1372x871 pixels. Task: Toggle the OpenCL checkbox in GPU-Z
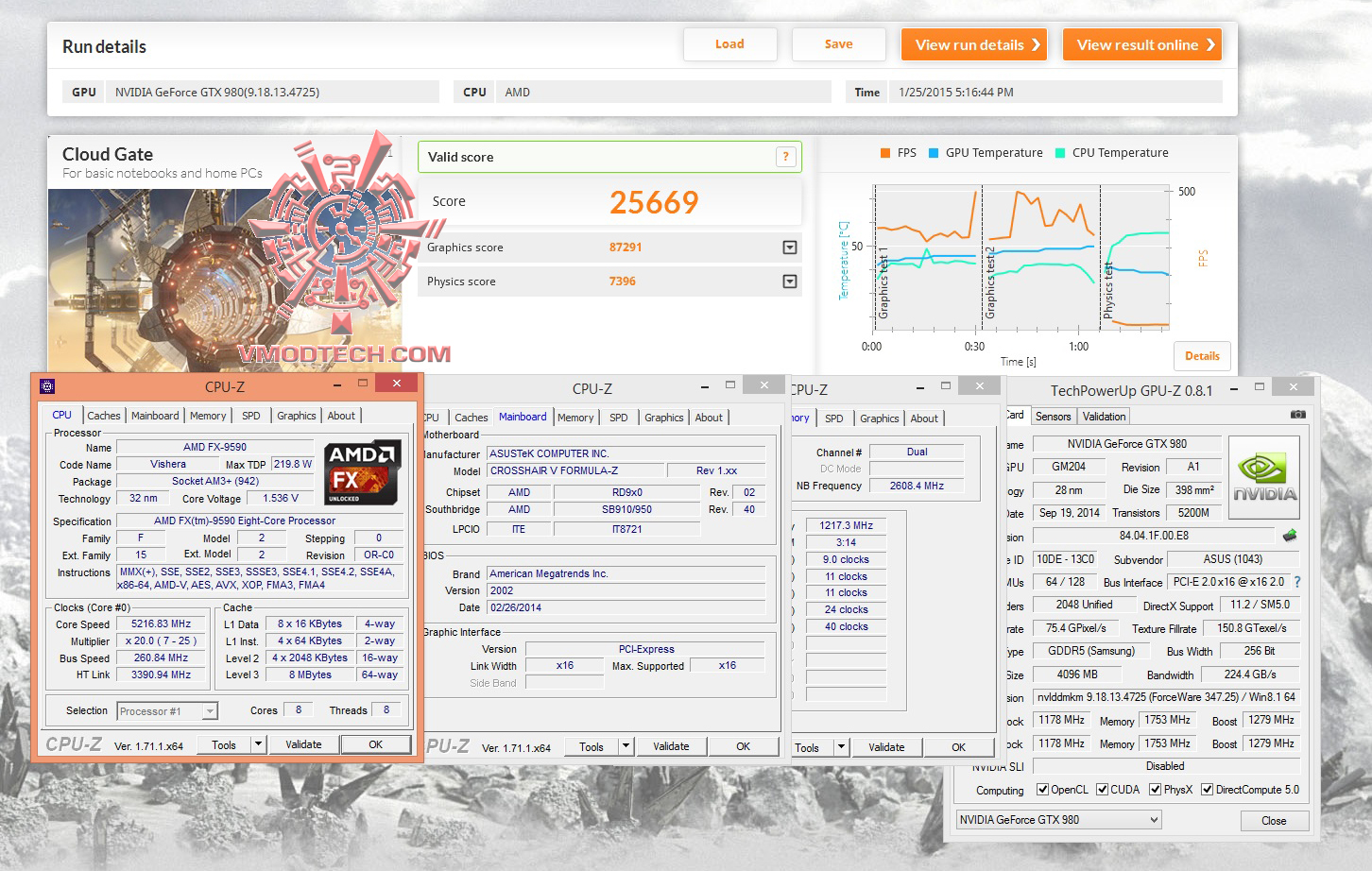pyautogui.click(x=1042, y=790)
